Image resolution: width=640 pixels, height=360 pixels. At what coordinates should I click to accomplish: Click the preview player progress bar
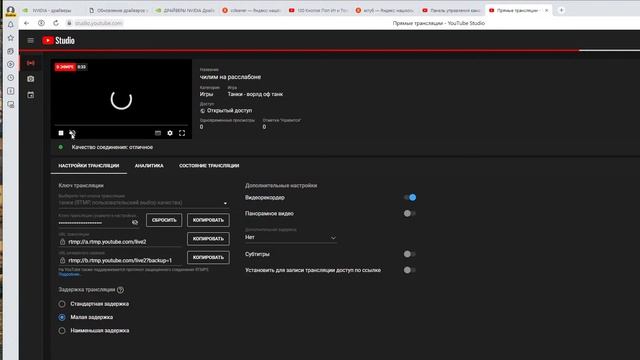coord(121,125)
